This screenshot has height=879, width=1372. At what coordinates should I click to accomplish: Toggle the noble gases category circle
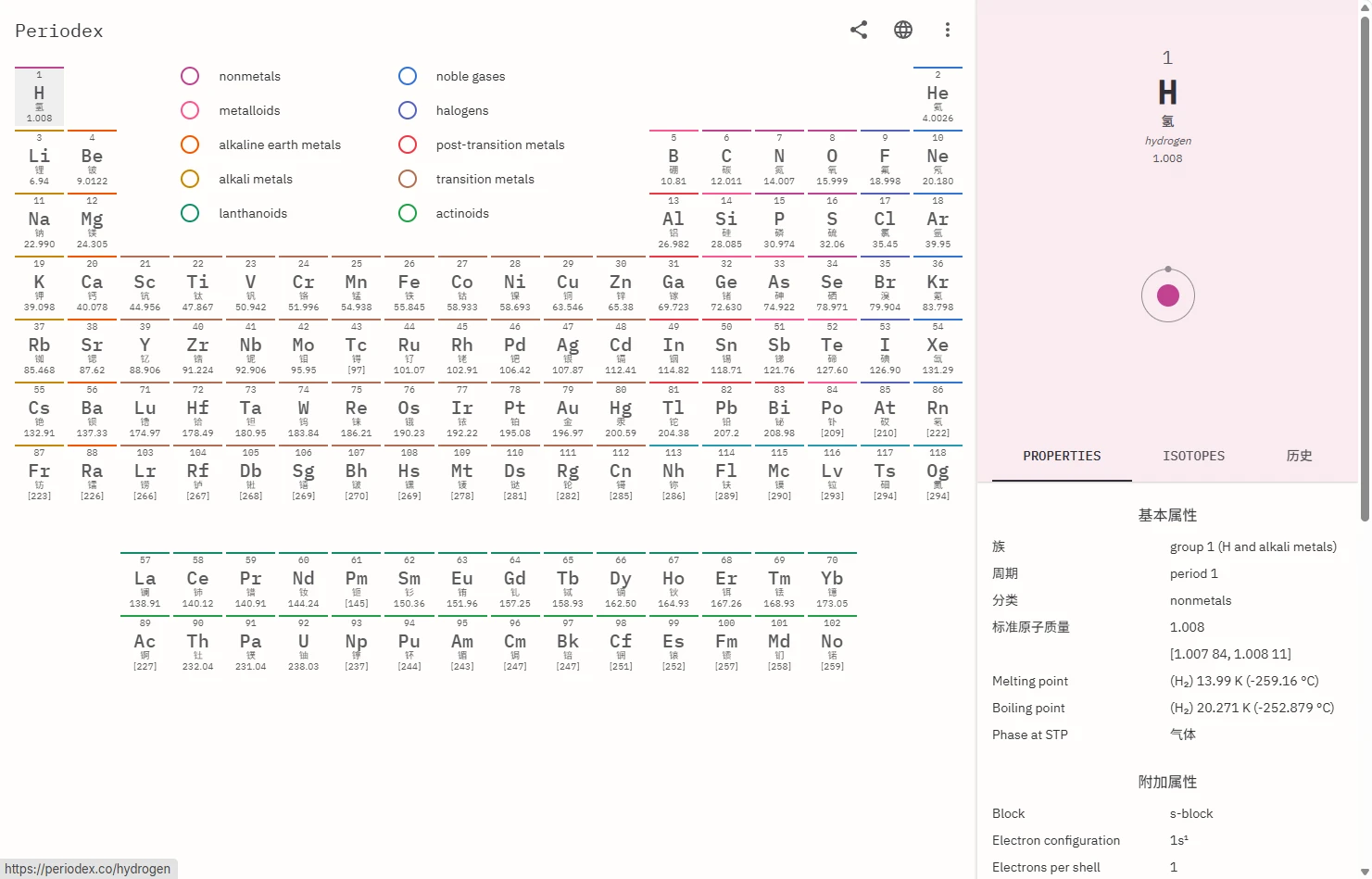click(408, 76)
